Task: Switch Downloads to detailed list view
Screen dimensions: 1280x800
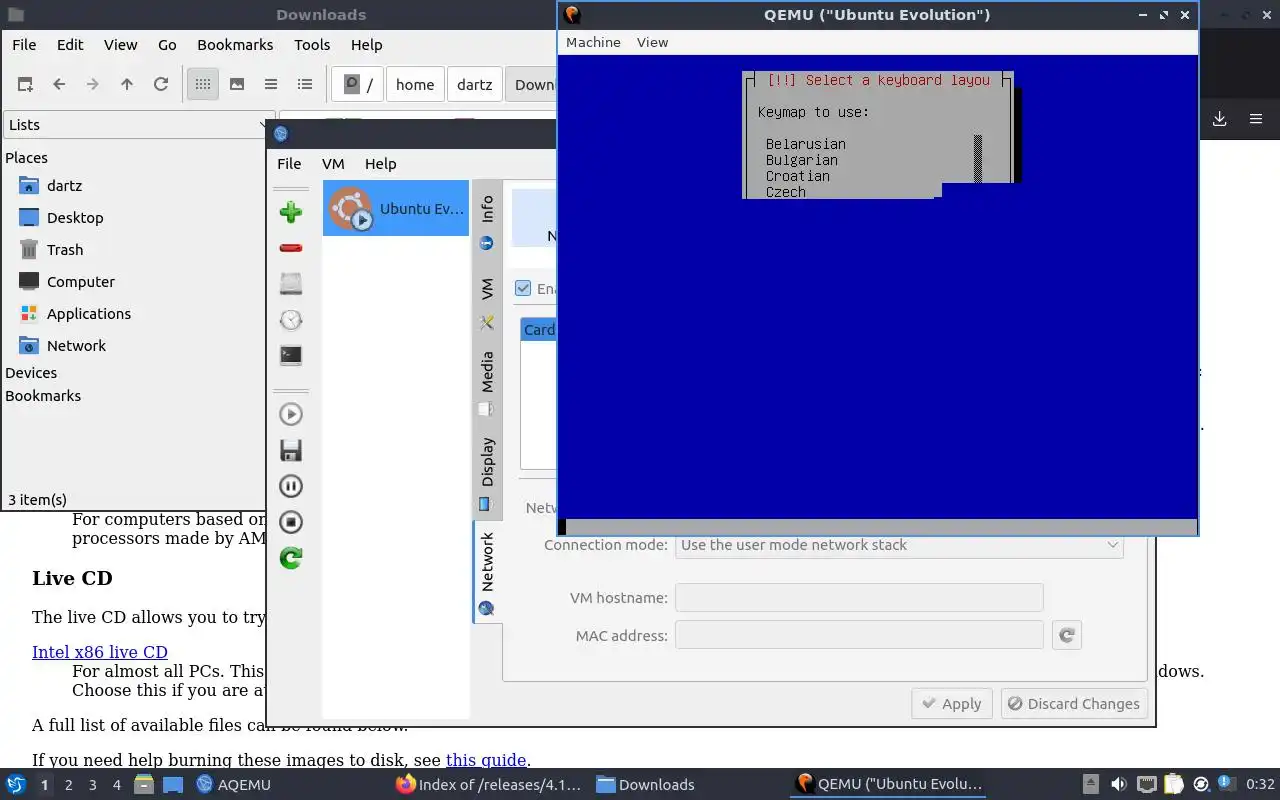Action: [305, 84]
